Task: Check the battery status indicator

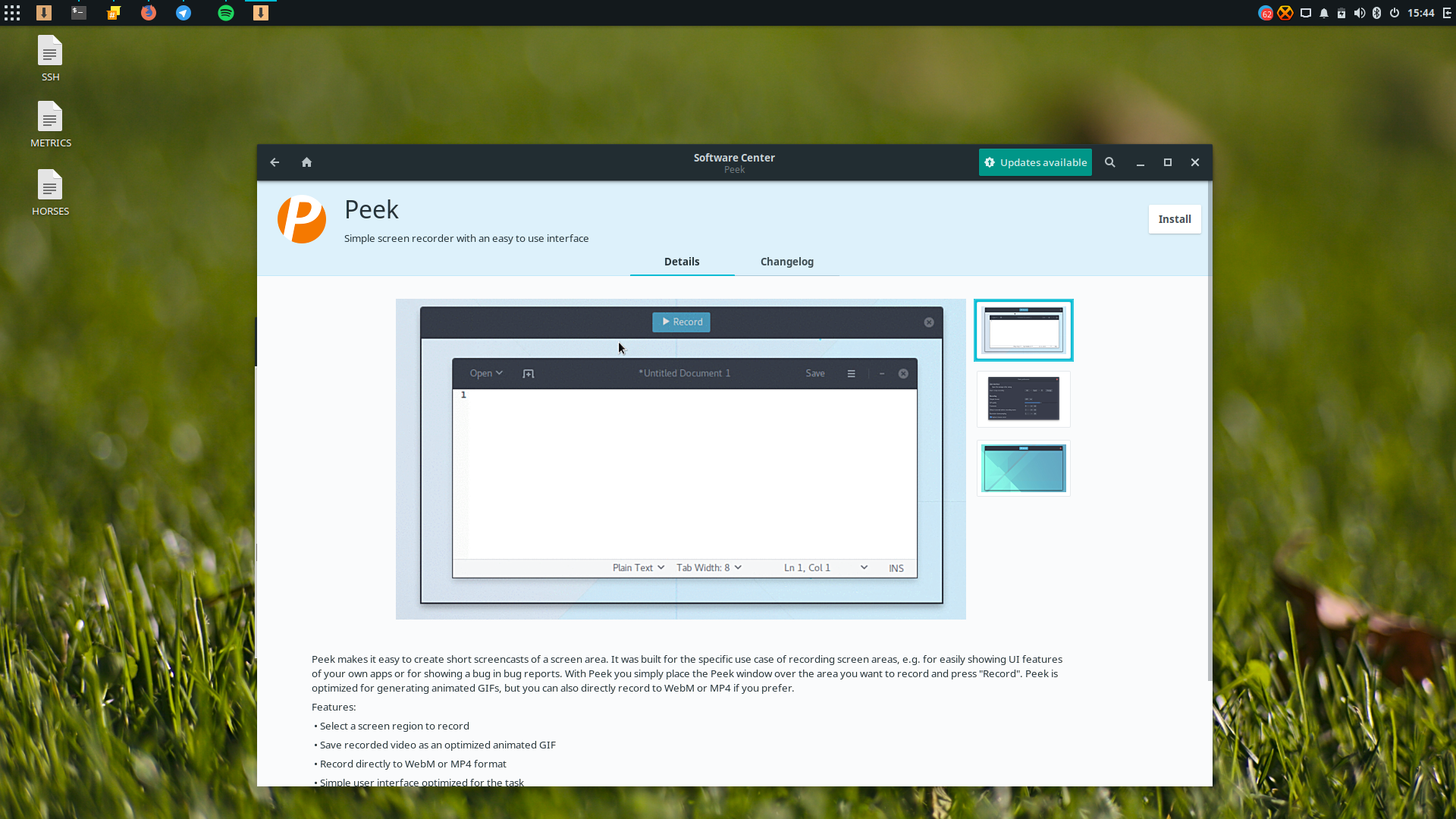Action: [1341, 13]
